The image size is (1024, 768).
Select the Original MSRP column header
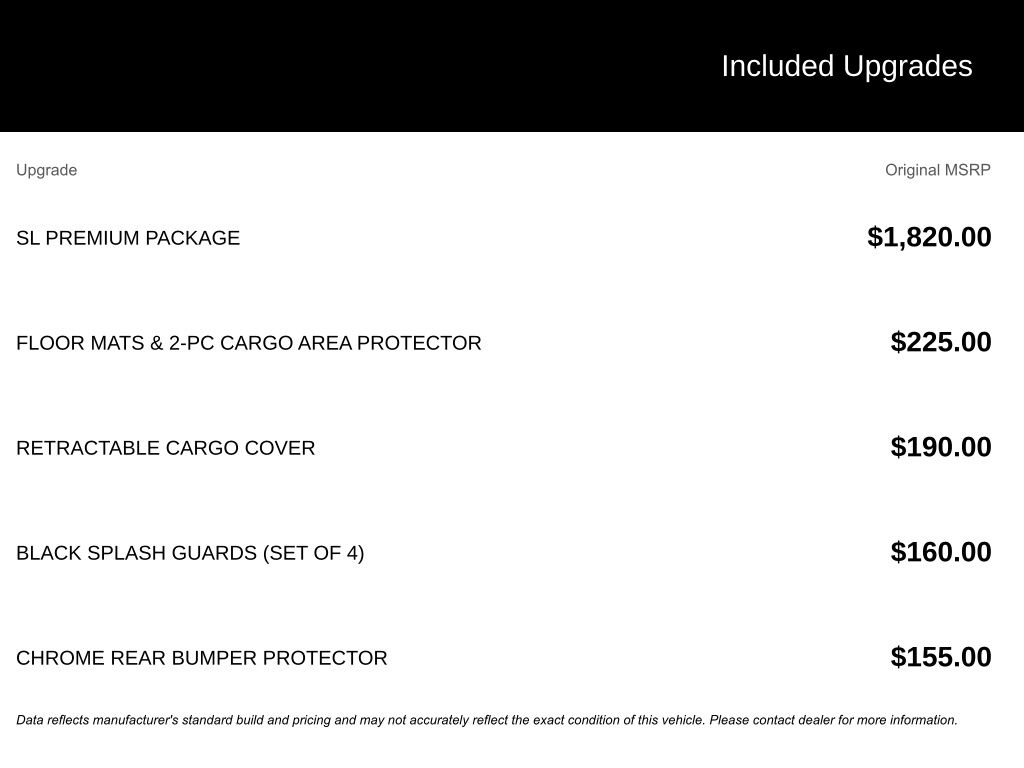937,170
